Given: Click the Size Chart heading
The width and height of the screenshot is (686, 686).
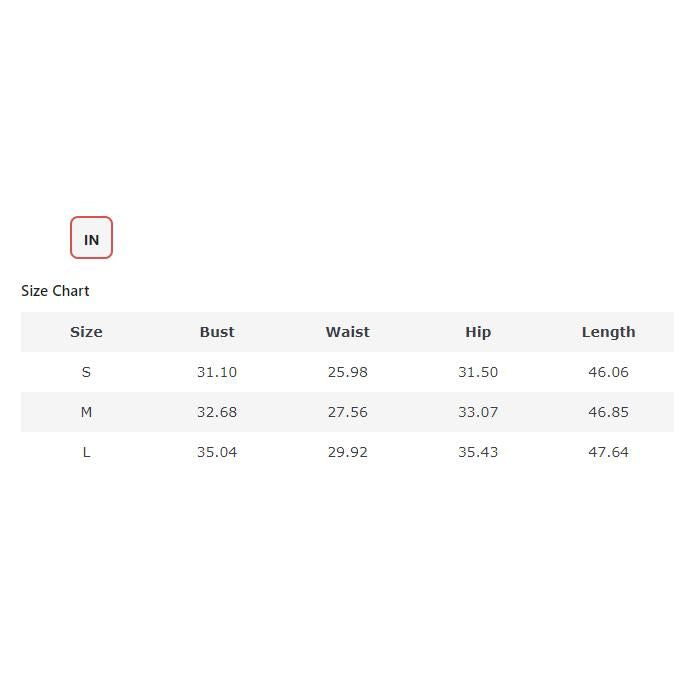Looking at the screenshot, I should pos(55,291).
